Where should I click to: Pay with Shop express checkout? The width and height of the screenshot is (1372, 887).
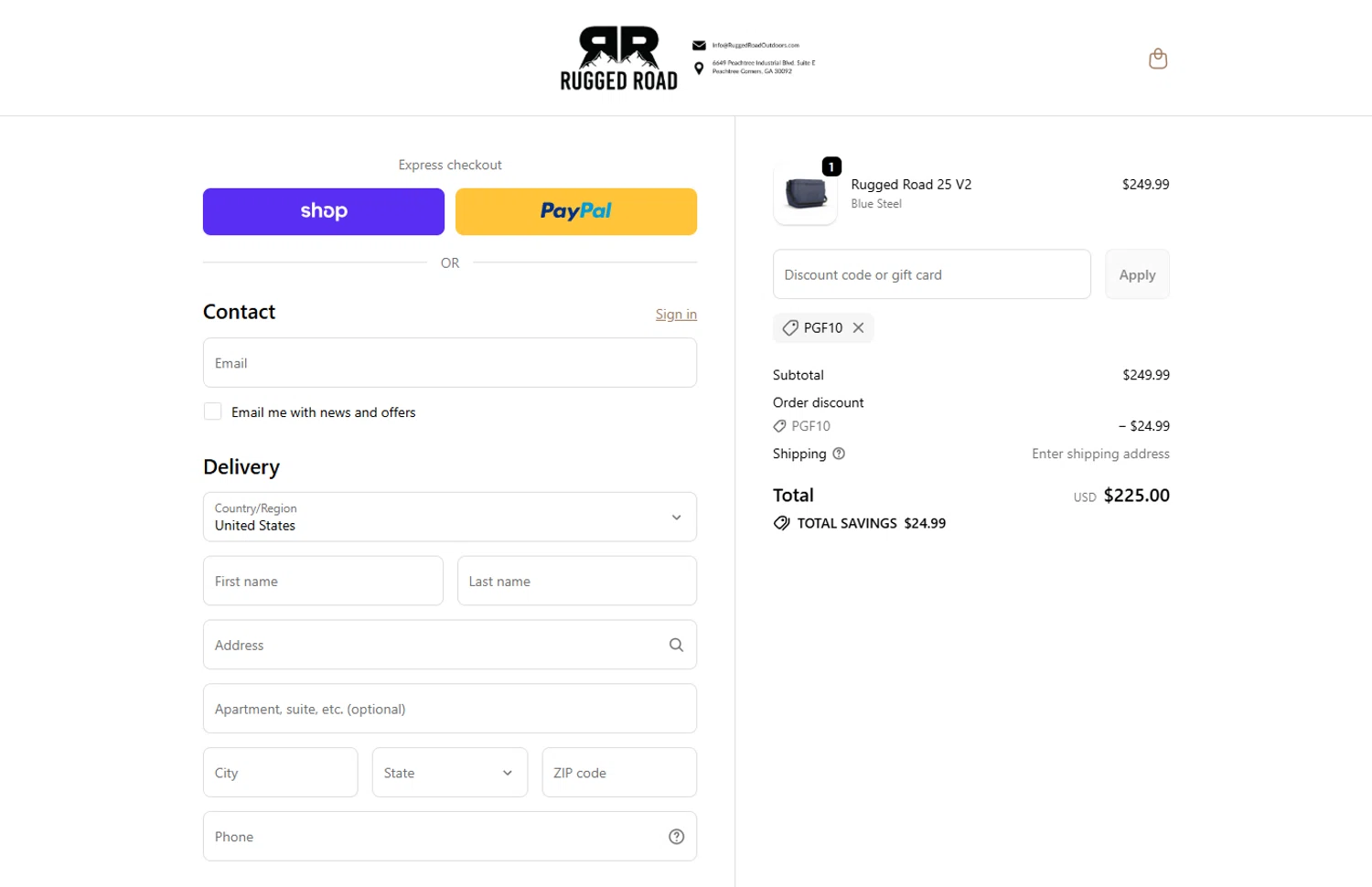coord(324,211)
